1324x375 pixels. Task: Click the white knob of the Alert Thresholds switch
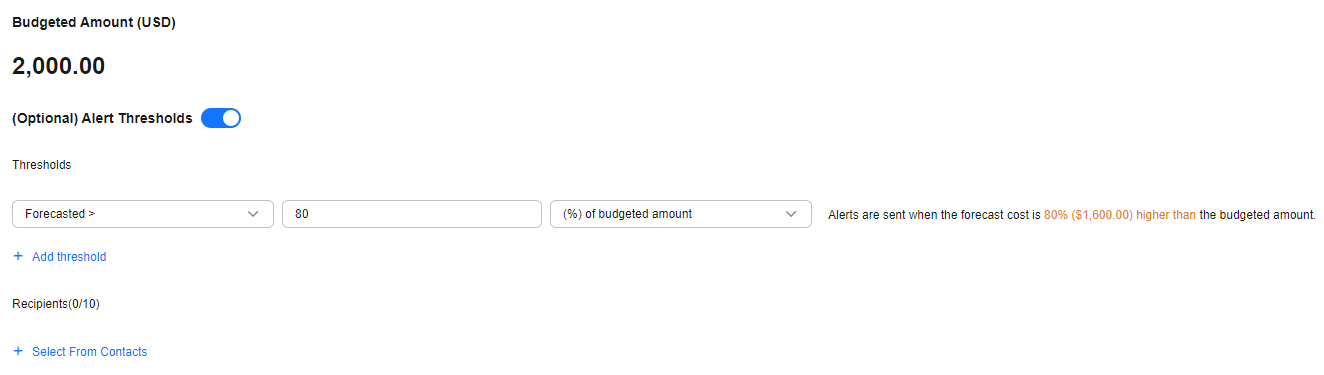pos(231,118)
